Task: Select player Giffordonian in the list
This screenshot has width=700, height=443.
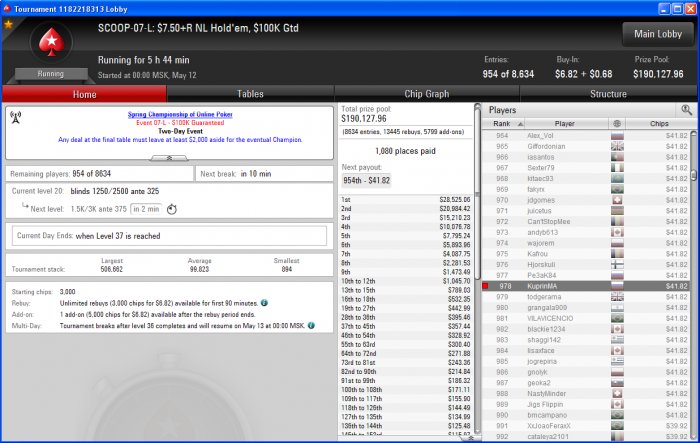Action: (586, 146)
